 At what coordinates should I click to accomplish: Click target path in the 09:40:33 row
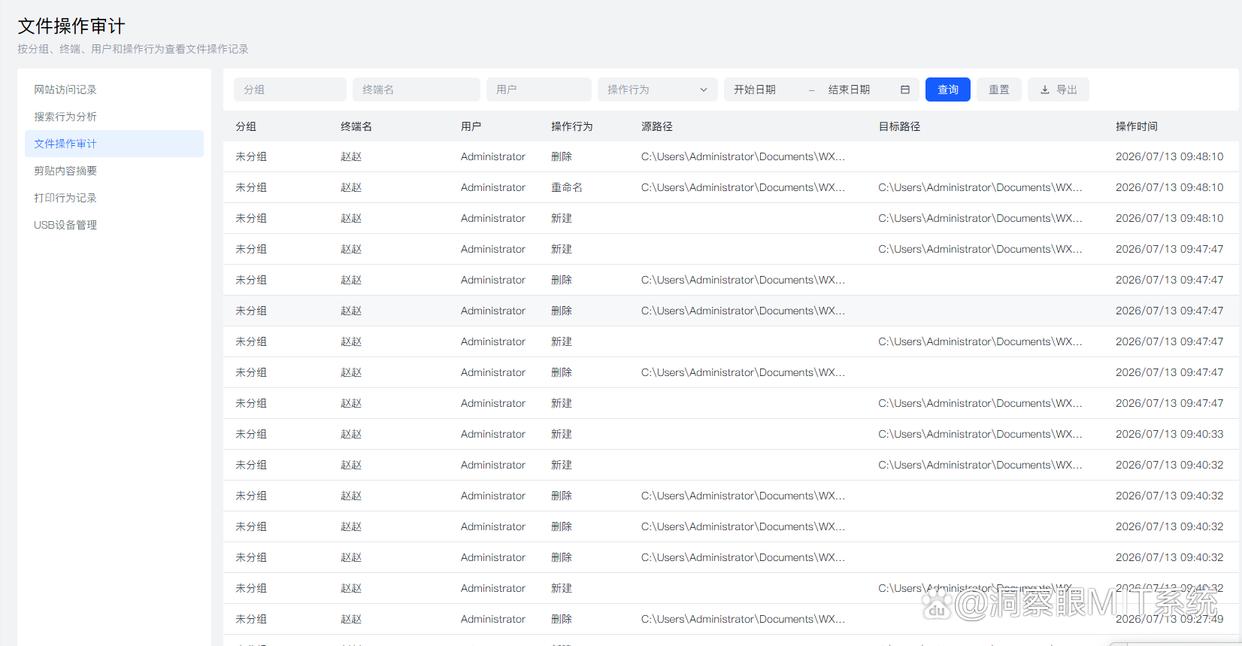(x=980, y=434)
